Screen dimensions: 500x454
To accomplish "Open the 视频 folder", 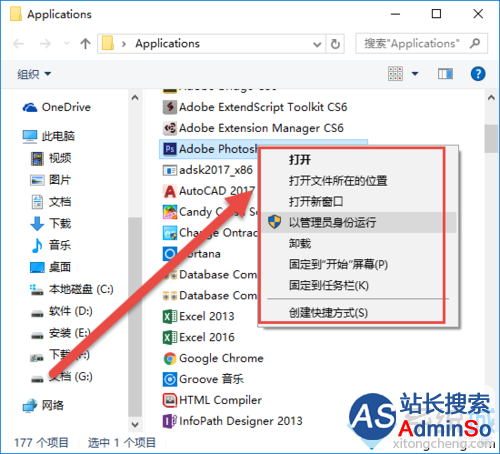I will (x=51, y=158).
